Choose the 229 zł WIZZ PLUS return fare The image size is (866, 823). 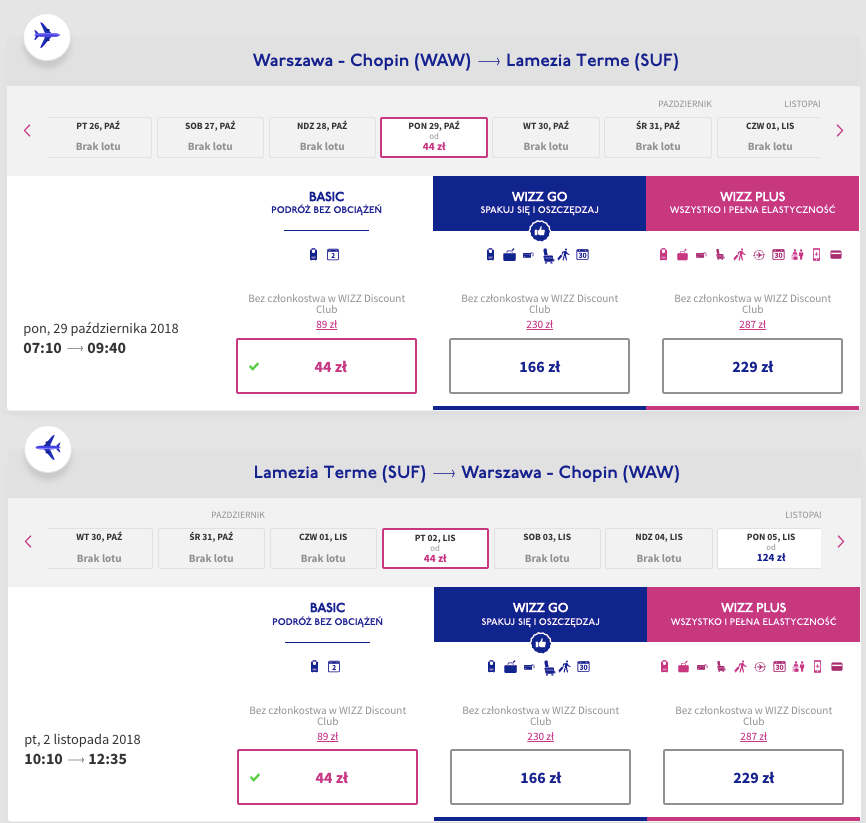(753, 777)
